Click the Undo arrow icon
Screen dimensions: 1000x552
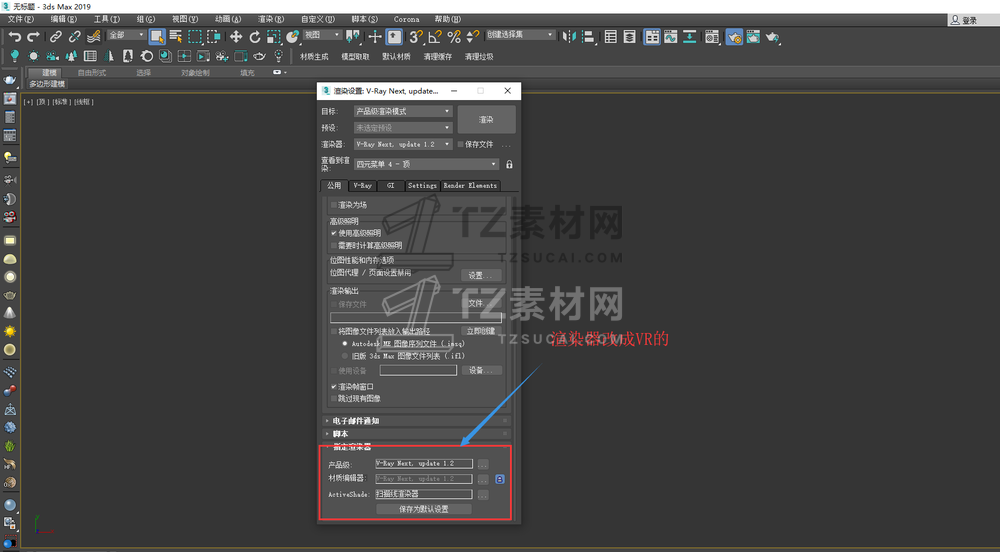(x=14, y=36)
